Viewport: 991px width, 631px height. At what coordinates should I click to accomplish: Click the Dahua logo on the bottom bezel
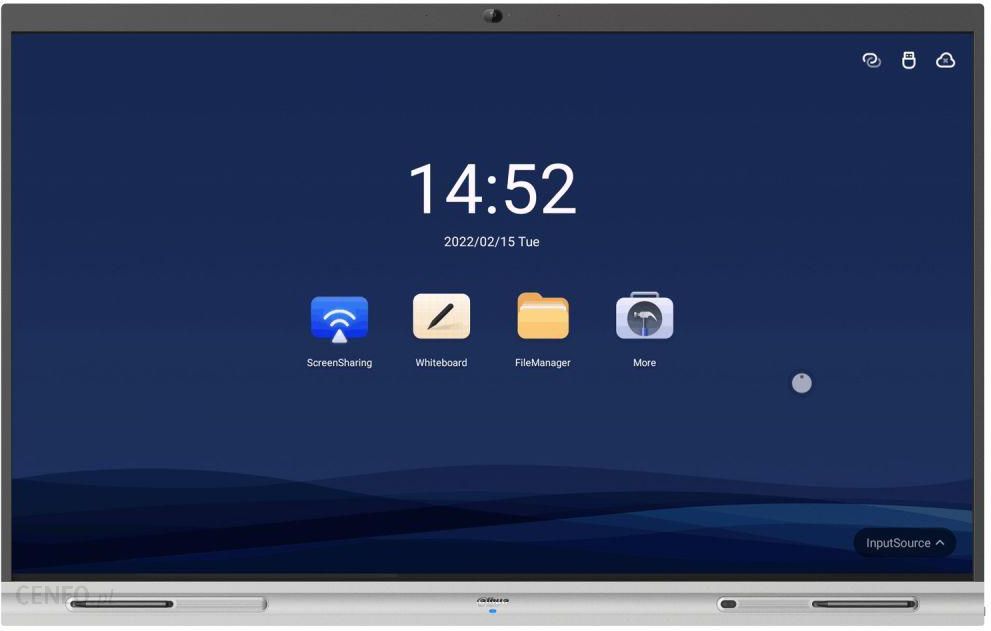[492, 601]
